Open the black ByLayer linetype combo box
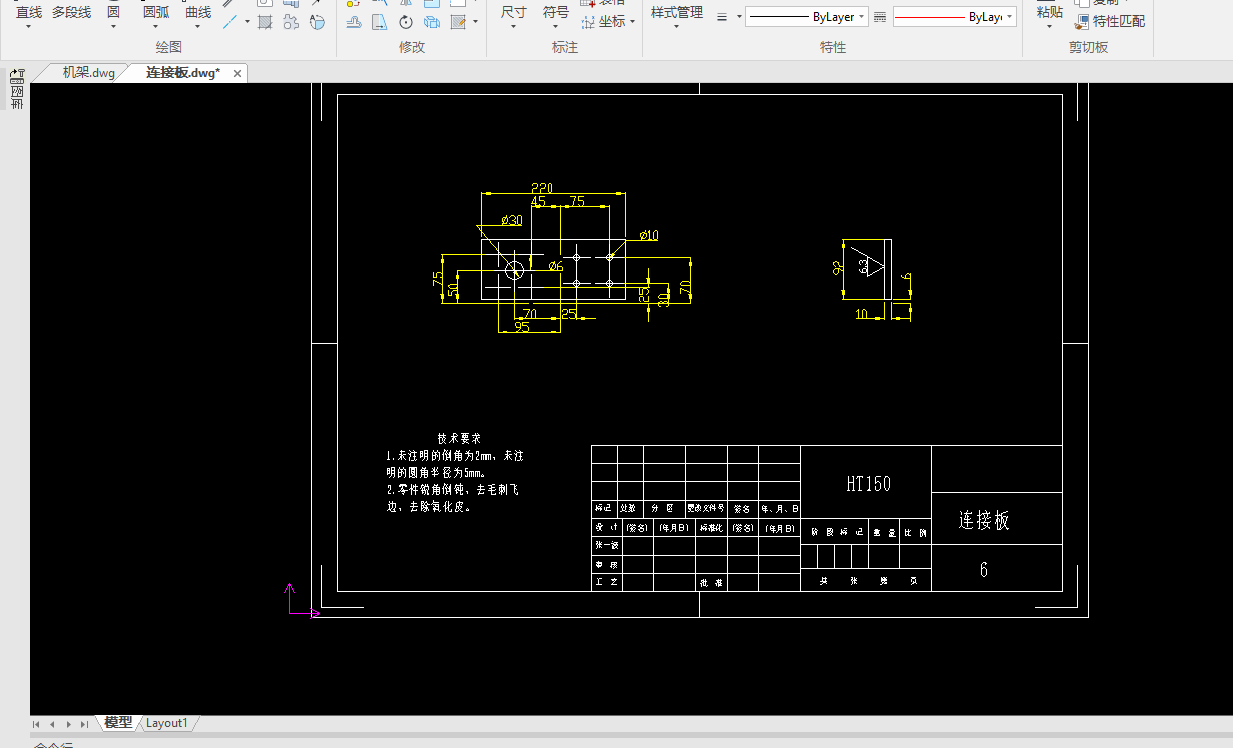The width and height of the screenshot is (1233, 748). click(x=806, y=17)
